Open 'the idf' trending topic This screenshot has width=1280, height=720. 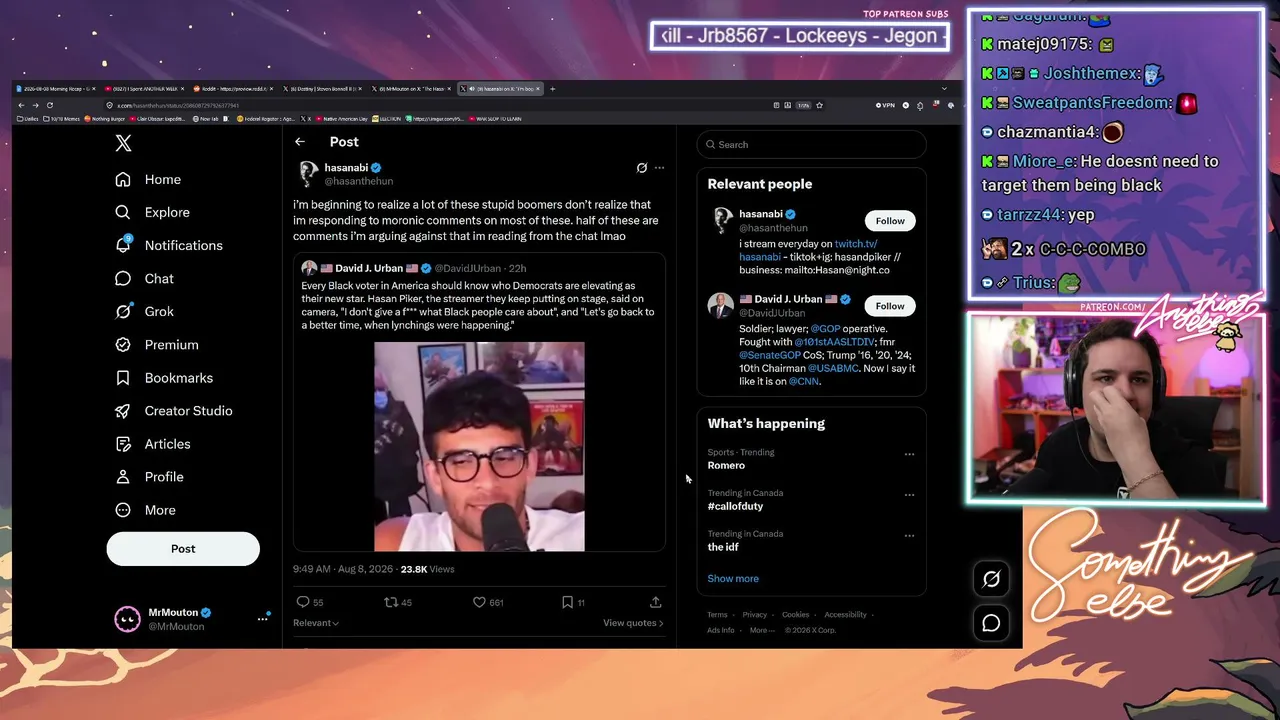pos(723,547)
